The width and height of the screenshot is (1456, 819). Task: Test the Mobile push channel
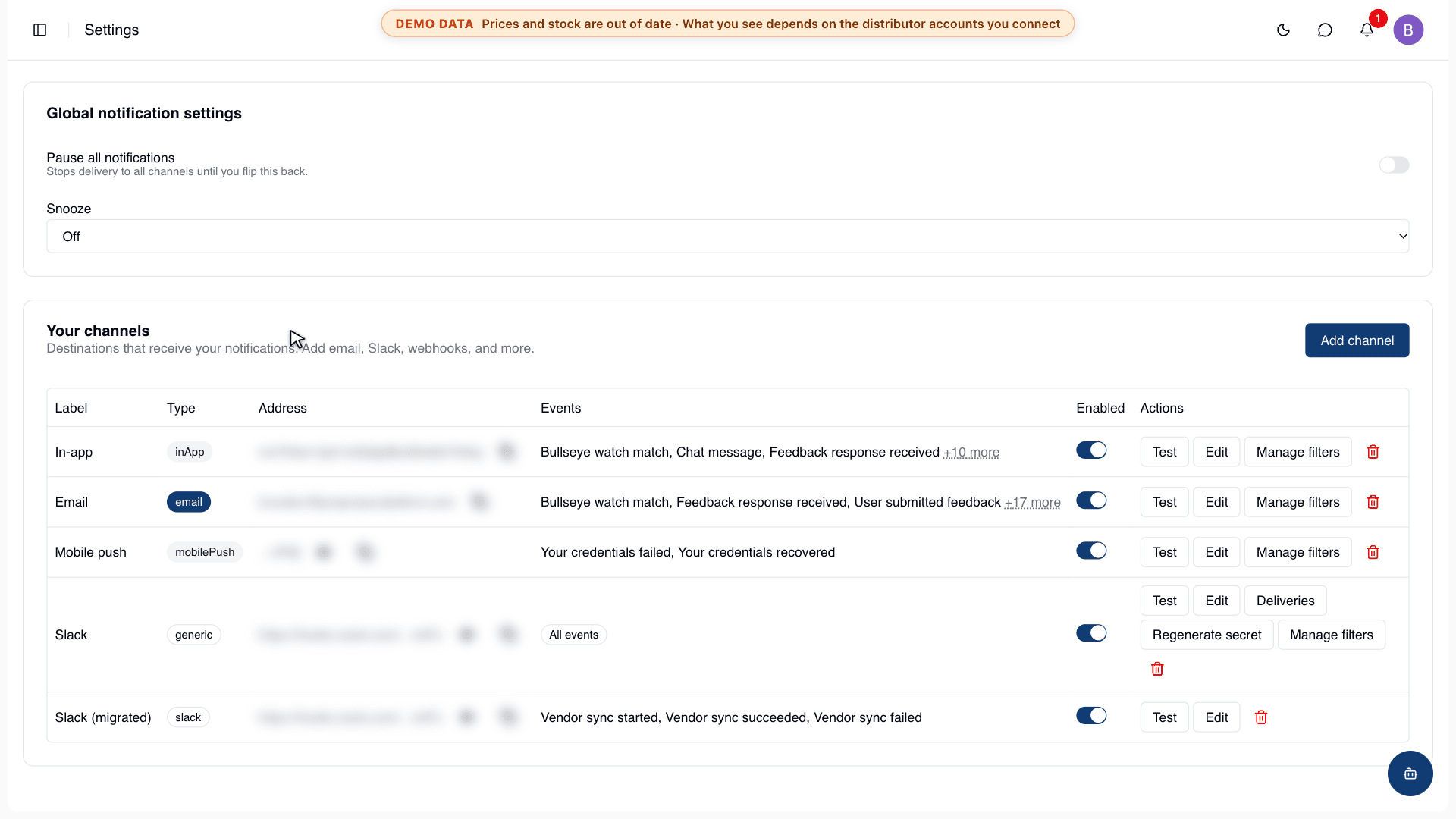1164,552
